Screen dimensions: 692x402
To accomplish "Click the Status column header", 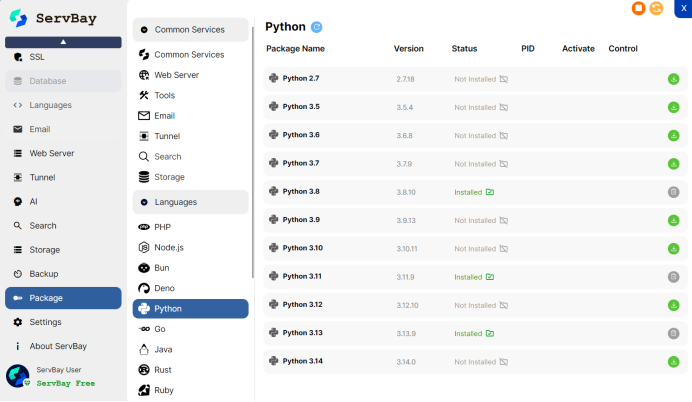I will tap(464, 49).
